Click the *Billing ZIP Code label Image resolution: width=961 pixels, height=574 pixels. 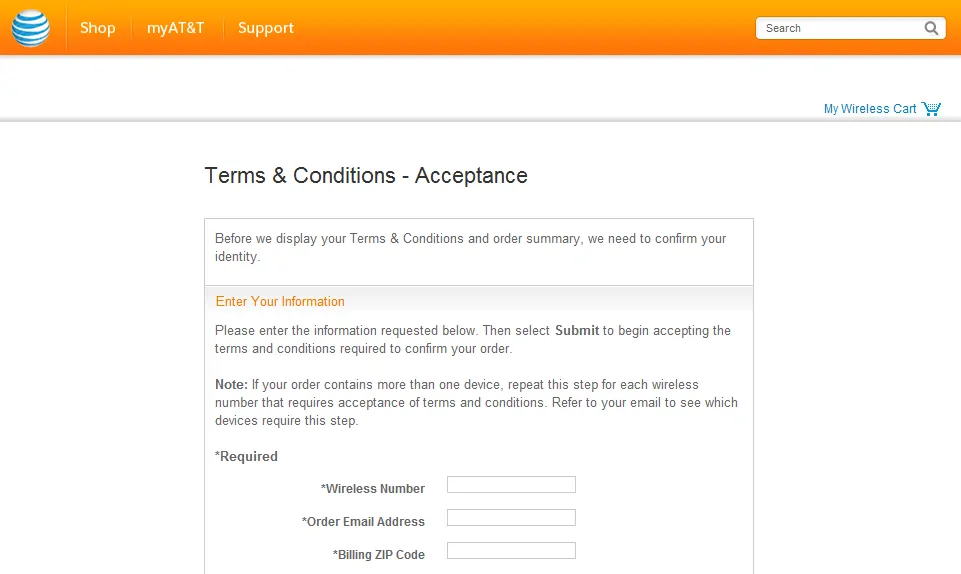[x=379, y=555]
